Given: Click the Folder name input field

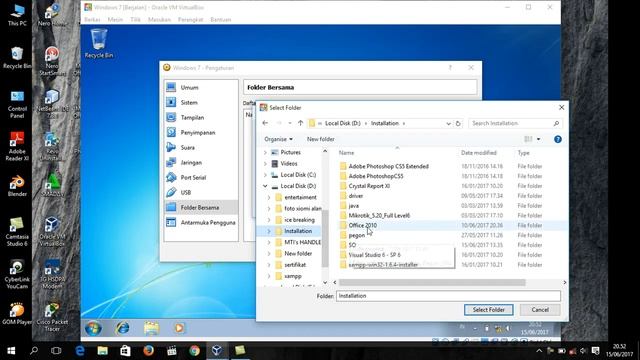Looking at the screenshot, I should [448, 296].
